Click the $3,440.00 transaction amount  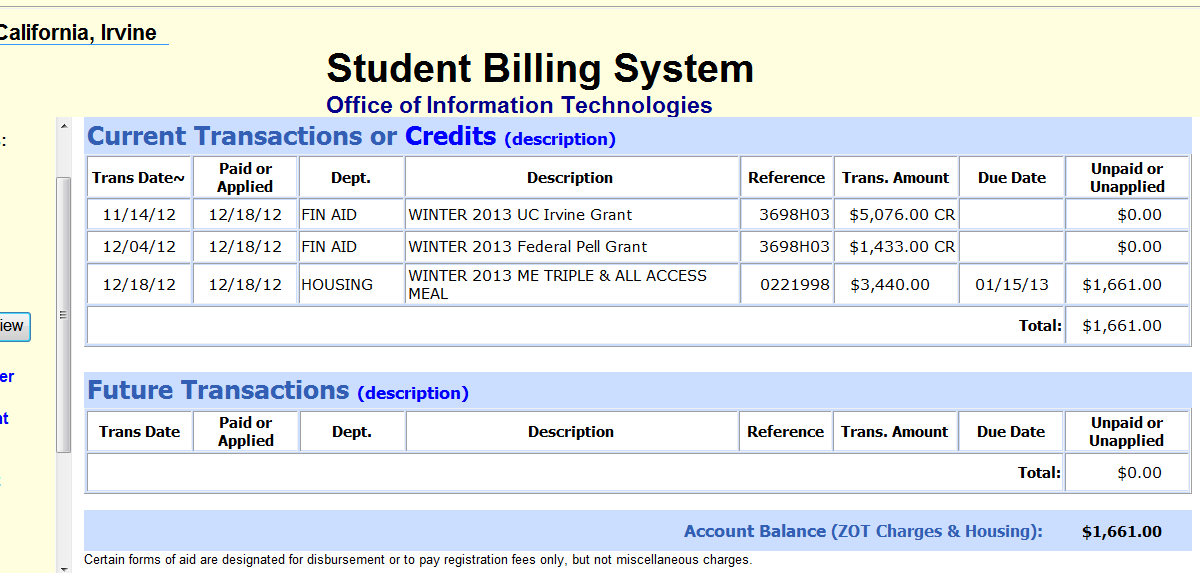pos(889,285)
